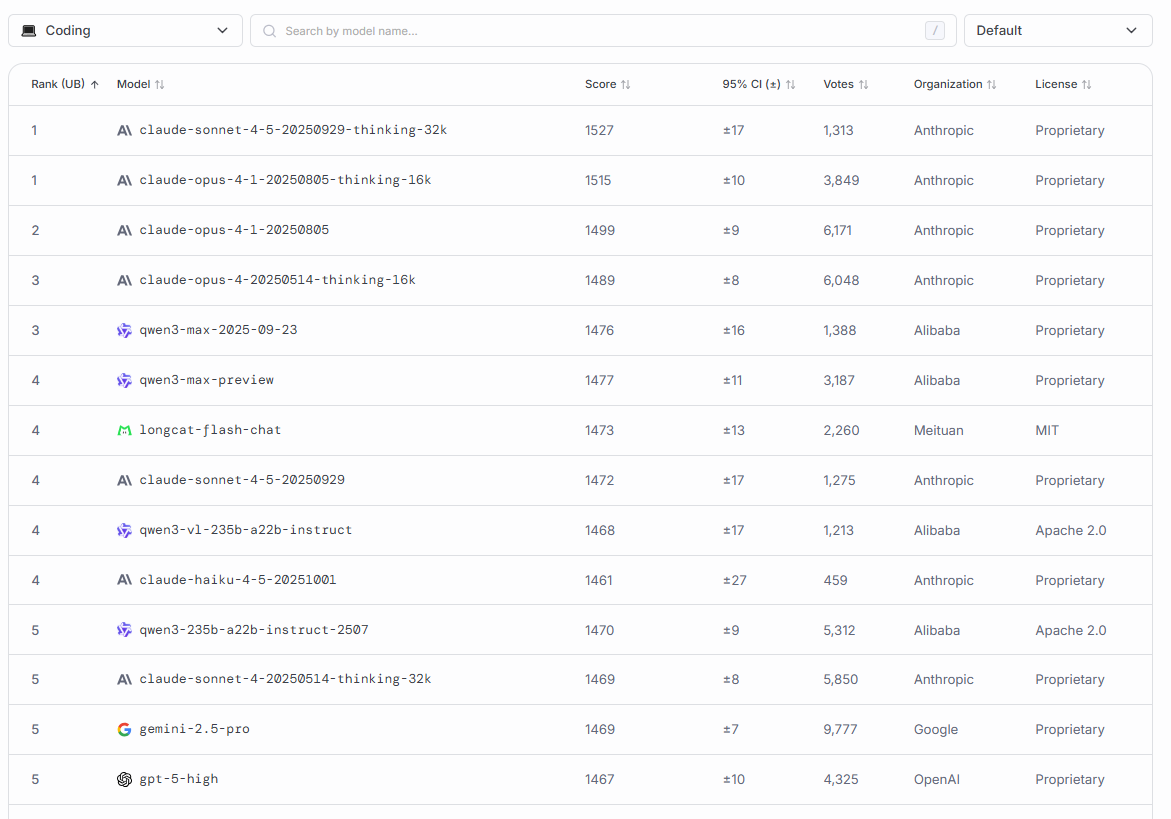The height and width of the screenshot is (819, 1171).
Task: Select claude-haiku-4-5-20251001 model name
Action: pos(238,580)
